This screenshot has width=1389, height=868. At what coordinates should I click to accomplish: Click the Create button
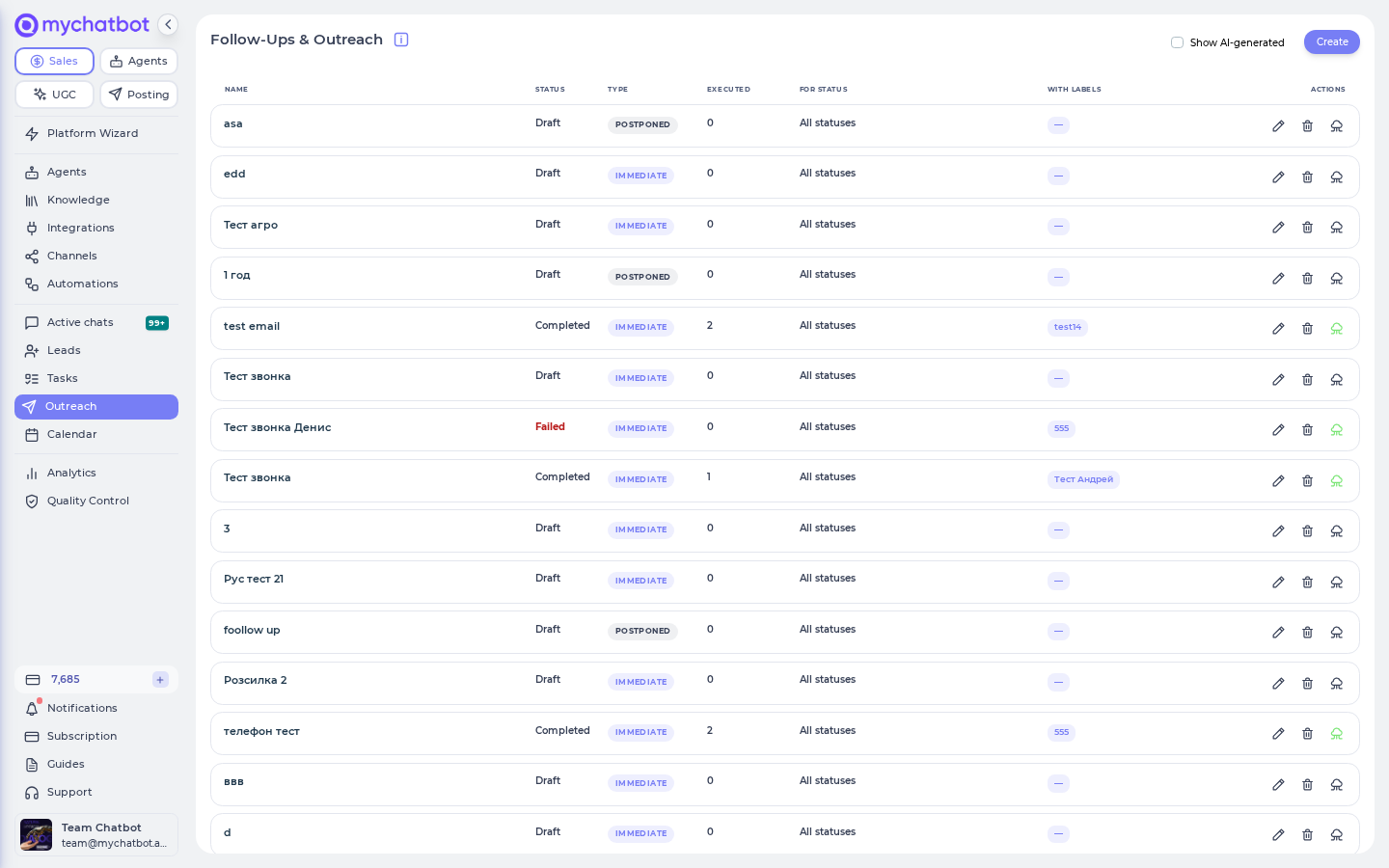point(1332,42)
